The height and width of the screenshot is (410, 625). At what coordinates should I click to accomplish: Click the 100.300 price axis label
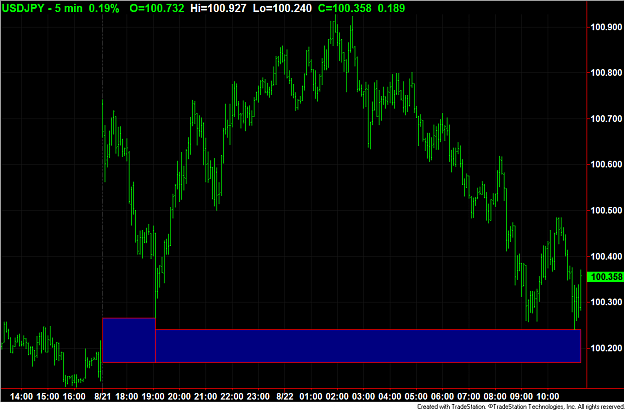pyautogui.click(x=606, y=302)
